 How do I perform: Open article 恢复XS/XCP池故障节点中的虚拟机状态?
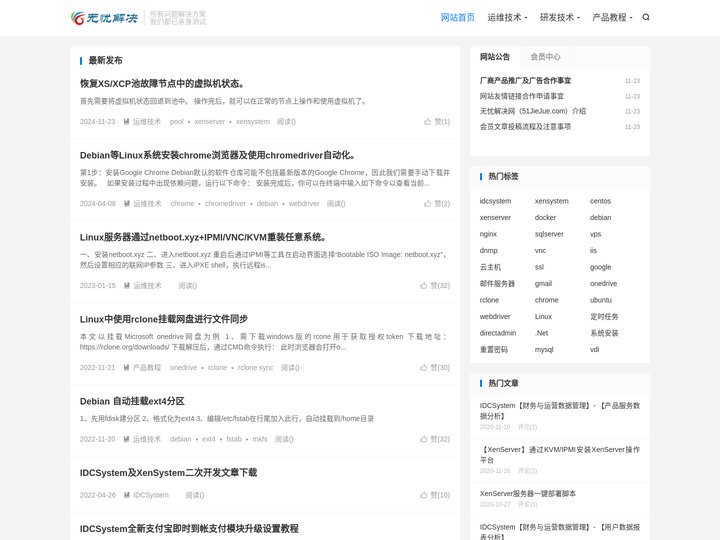[163, 84]
